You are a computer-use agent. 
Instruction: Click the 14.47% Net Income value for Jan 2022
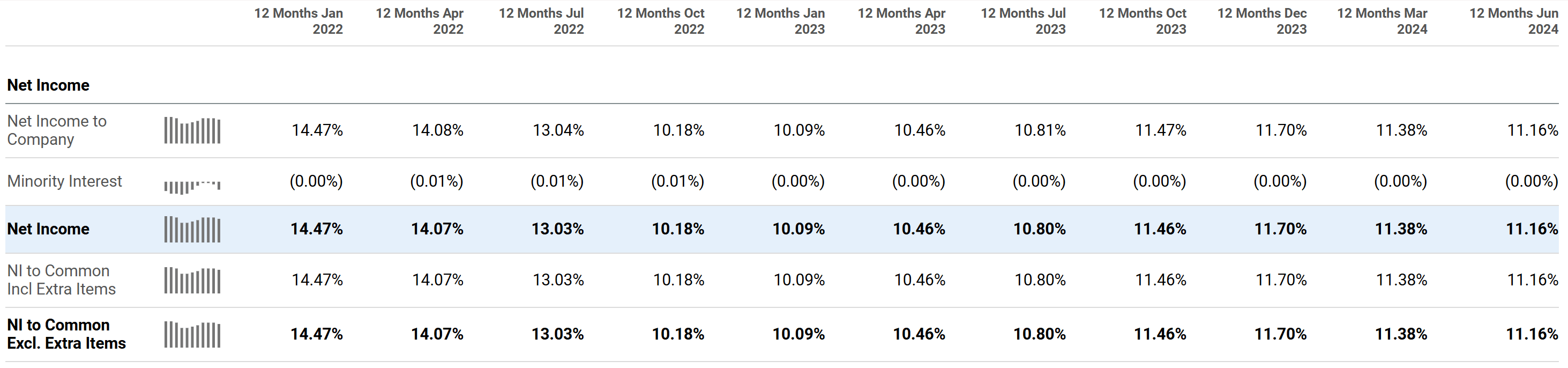[x=317, y=229]
